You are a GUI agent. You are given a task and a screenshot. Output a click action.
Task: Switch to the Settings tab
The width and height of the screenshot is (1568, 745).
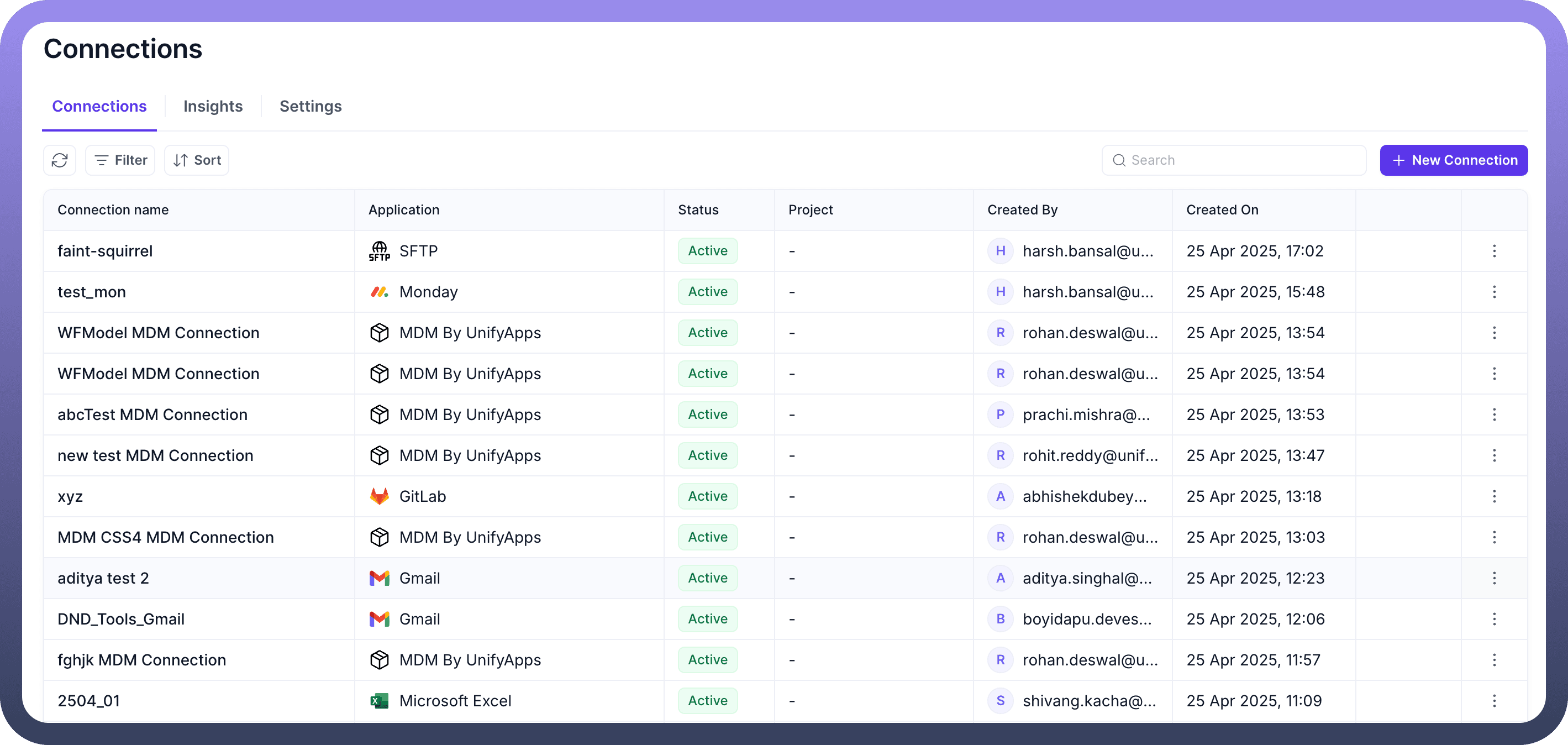tap(311, 107)
